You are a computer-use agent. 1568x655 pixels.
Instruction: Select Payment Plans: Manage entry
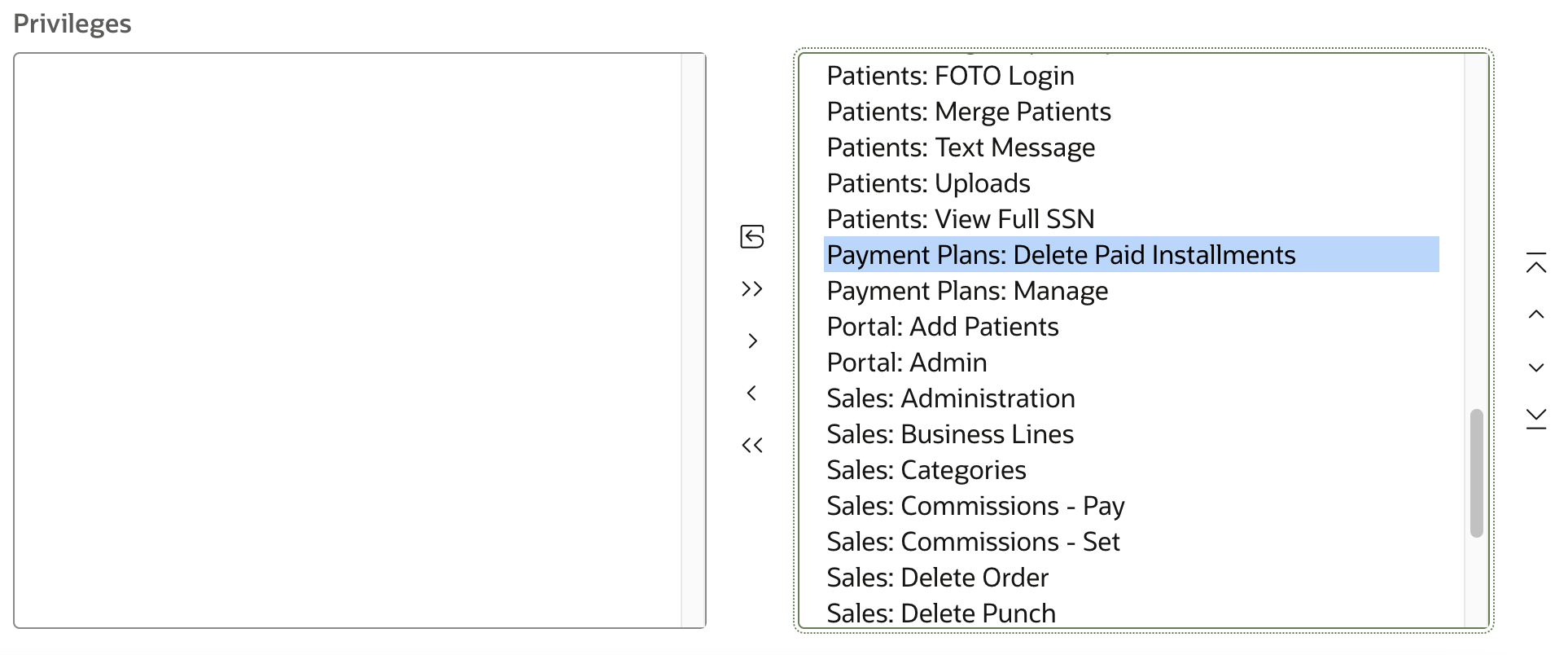tap(966, 291)
